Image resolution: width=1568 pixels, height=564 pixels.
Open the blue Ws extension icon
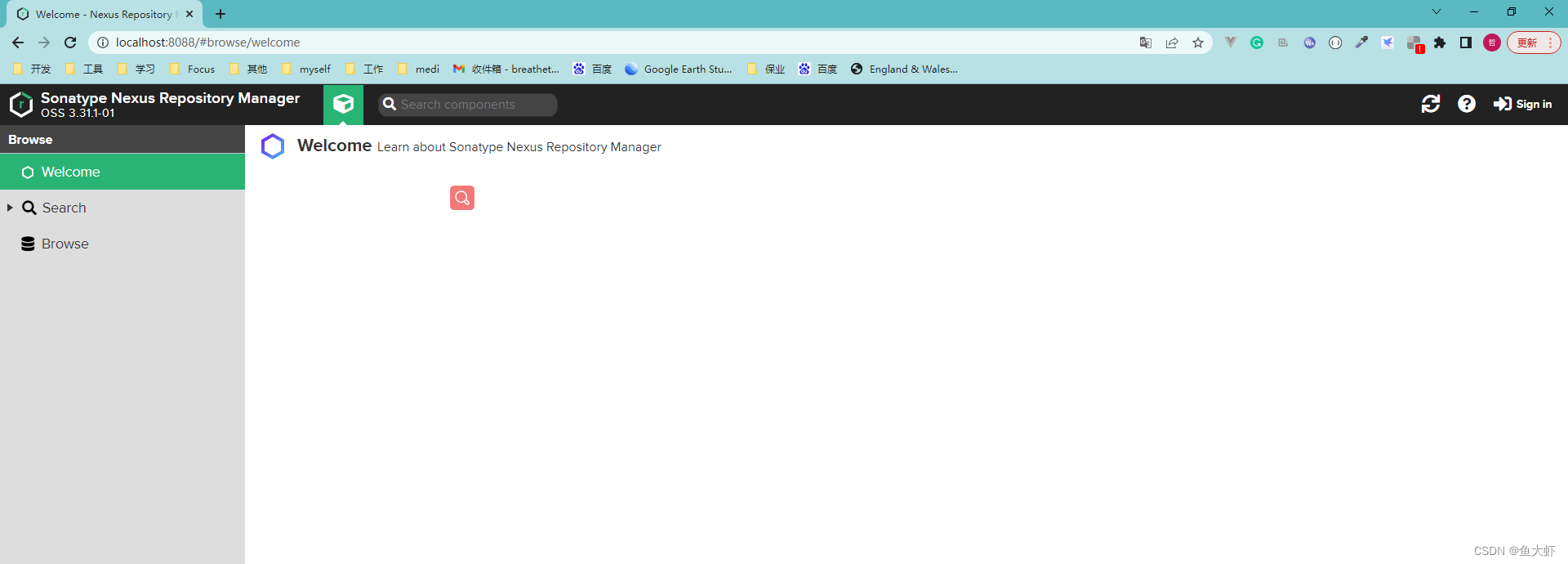pos(1309,43)
